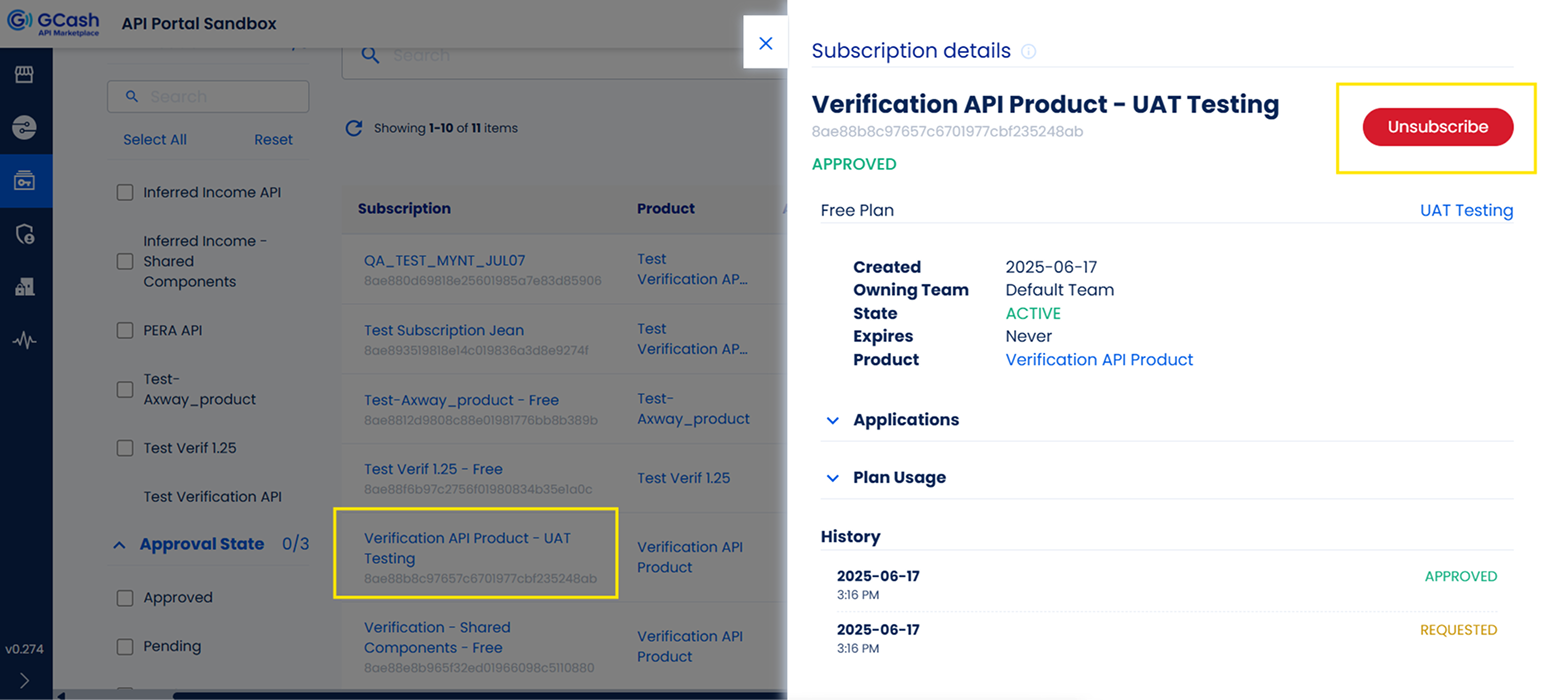Click the Unsubscribe button

pos(1437,127)
